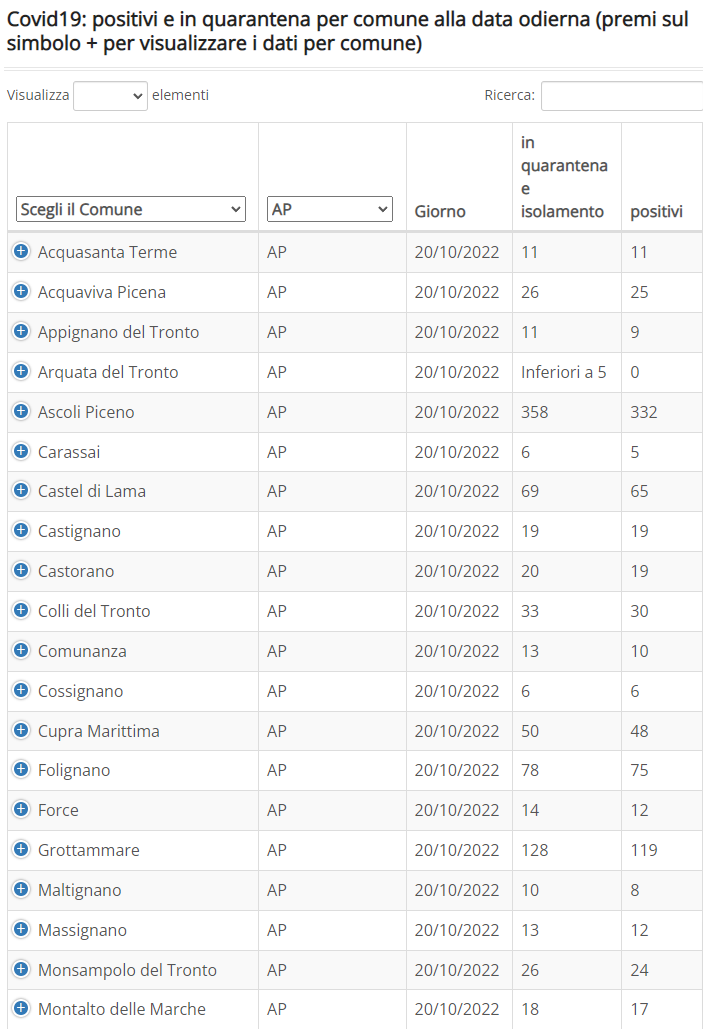
Task: Show details for Folignano with plus icon
Action: pyautogui.click(x=21, y=769)
